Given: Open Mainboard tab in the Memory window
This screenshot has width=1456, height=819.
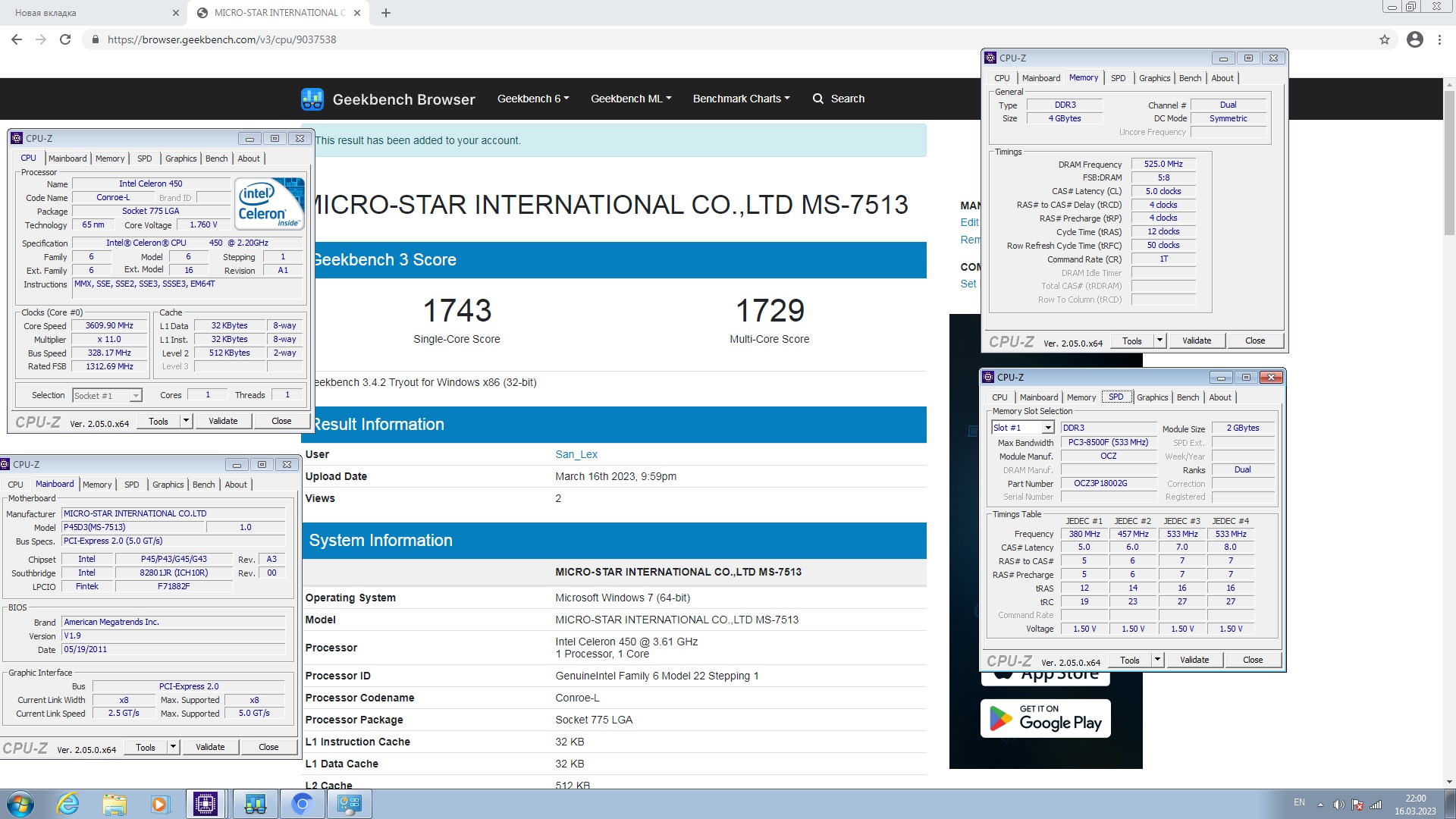Looking at the screenshot, I should click(x=1041, y=78).
